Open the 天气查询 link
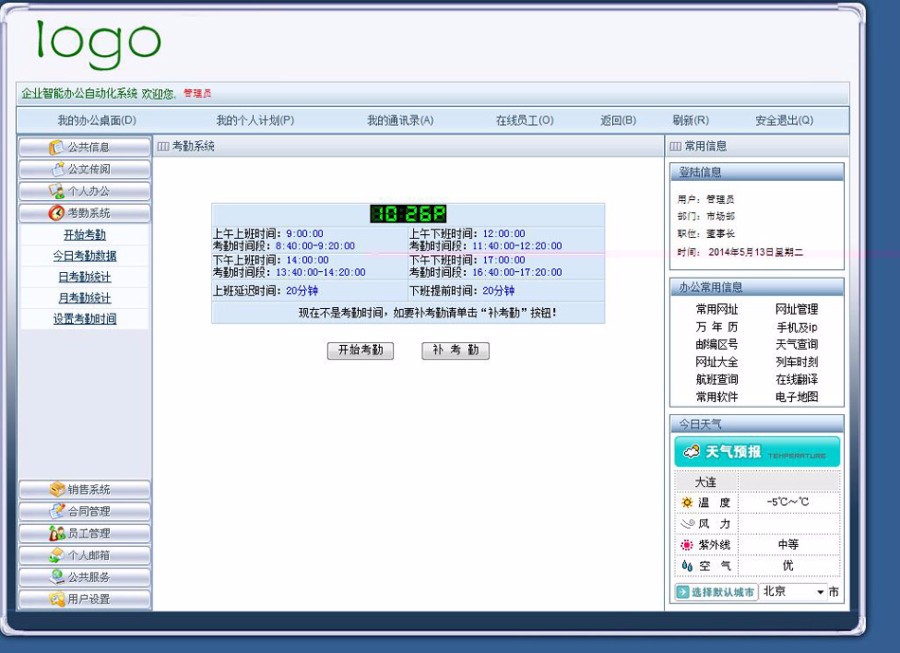 coord(797,344)
